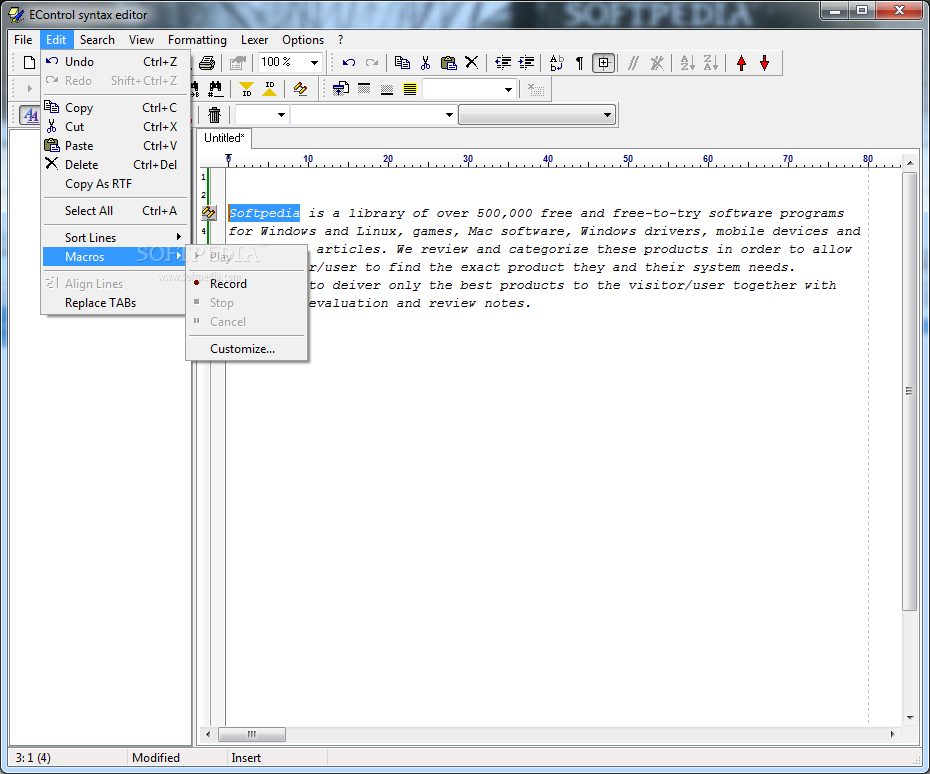Click the Redo arrow in the toolbar
The image size is (930, 774).
pyautogui.click(x=372, y=62)
